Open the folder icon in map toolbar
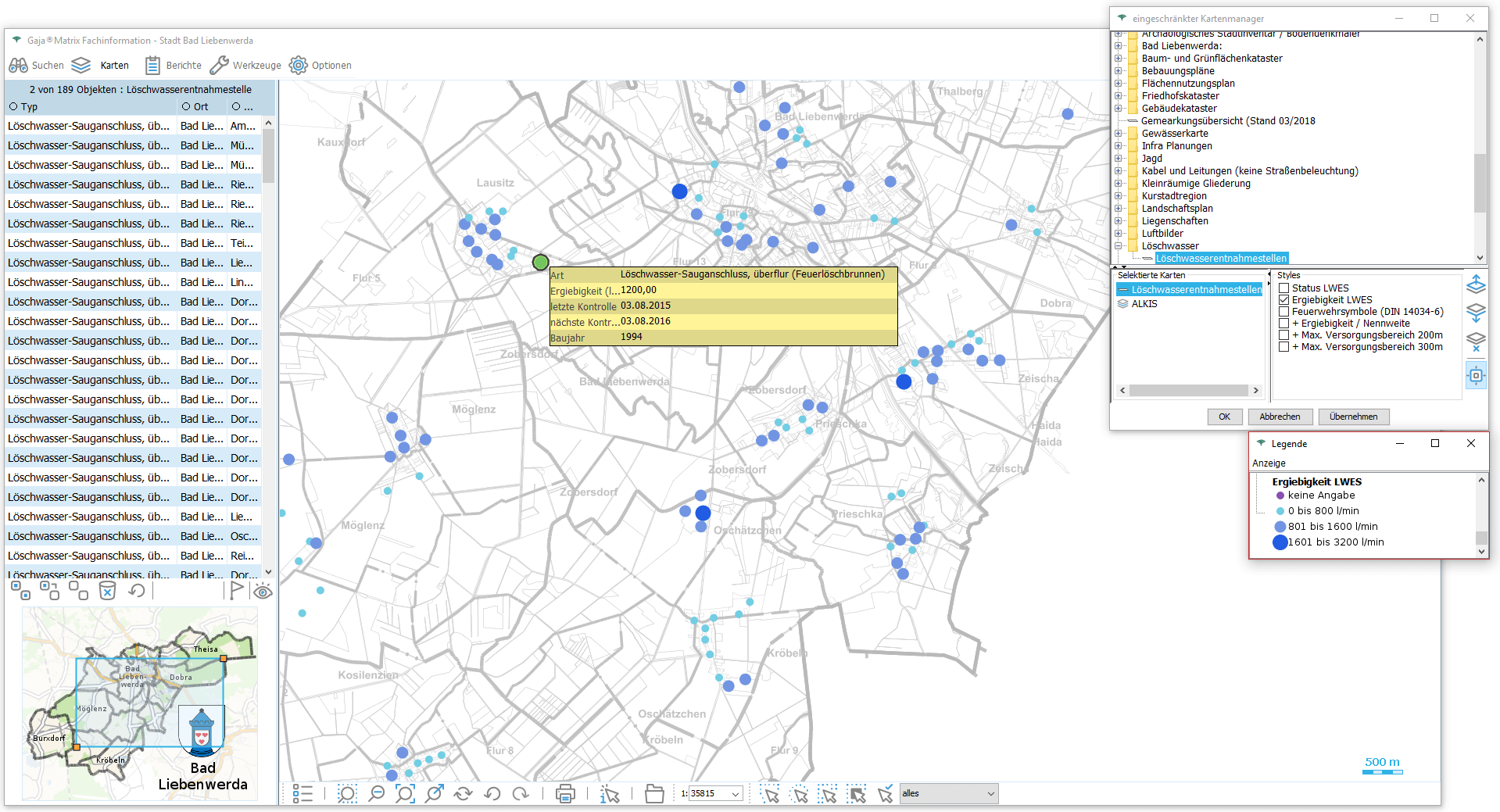The width and height of the screenshot is (1500, 812). (x=654, y=794)
